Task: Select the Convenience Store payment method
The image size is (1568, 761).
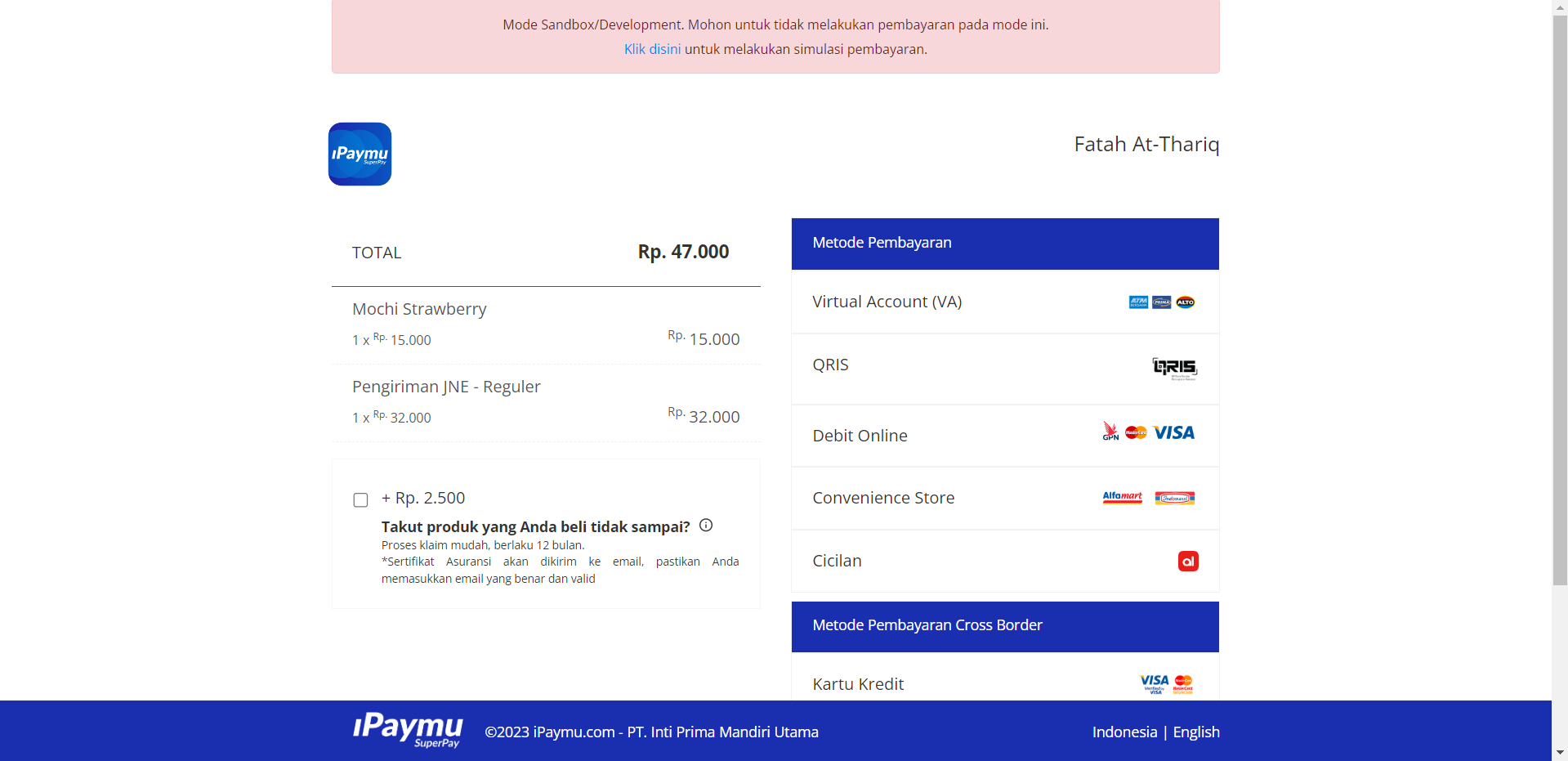Action: pyautogui.click(x=883, y=498)
